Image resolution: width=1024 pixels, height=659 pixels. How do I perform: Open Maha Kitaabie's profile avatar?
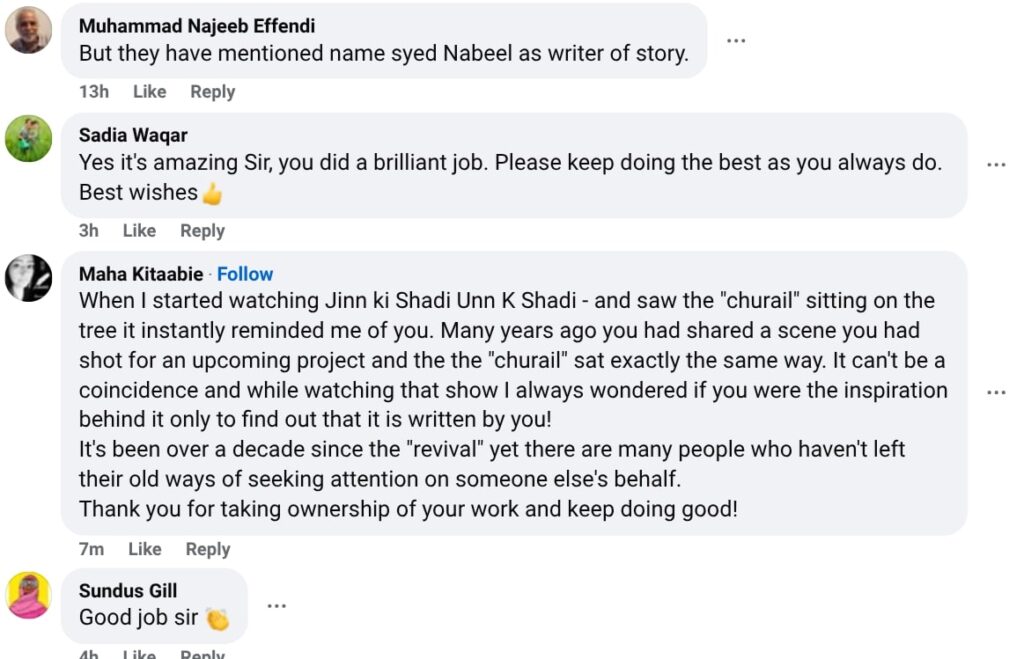[x=28, y=277]
